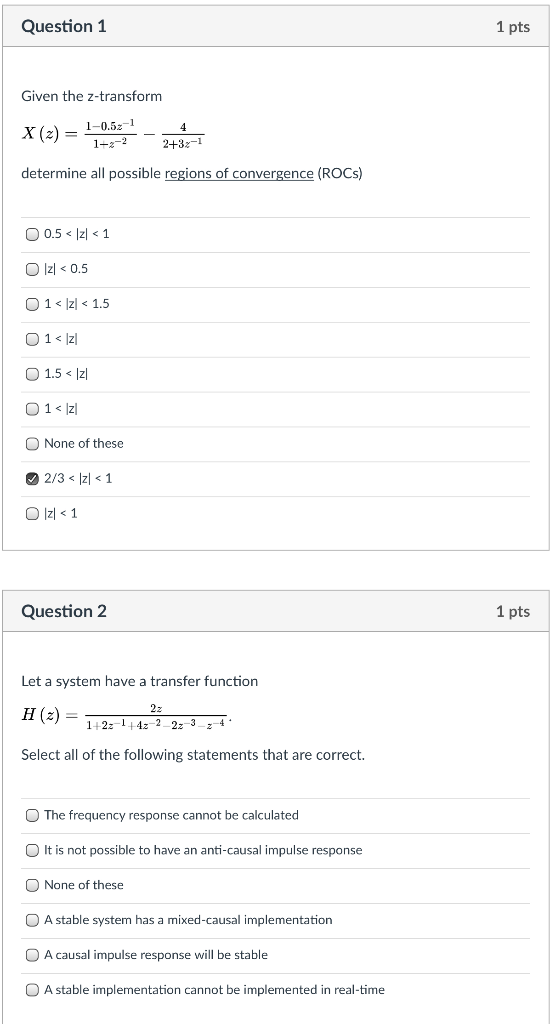Tick the 1 < |z| < 1.5 answer

click(x=32, y=304)
